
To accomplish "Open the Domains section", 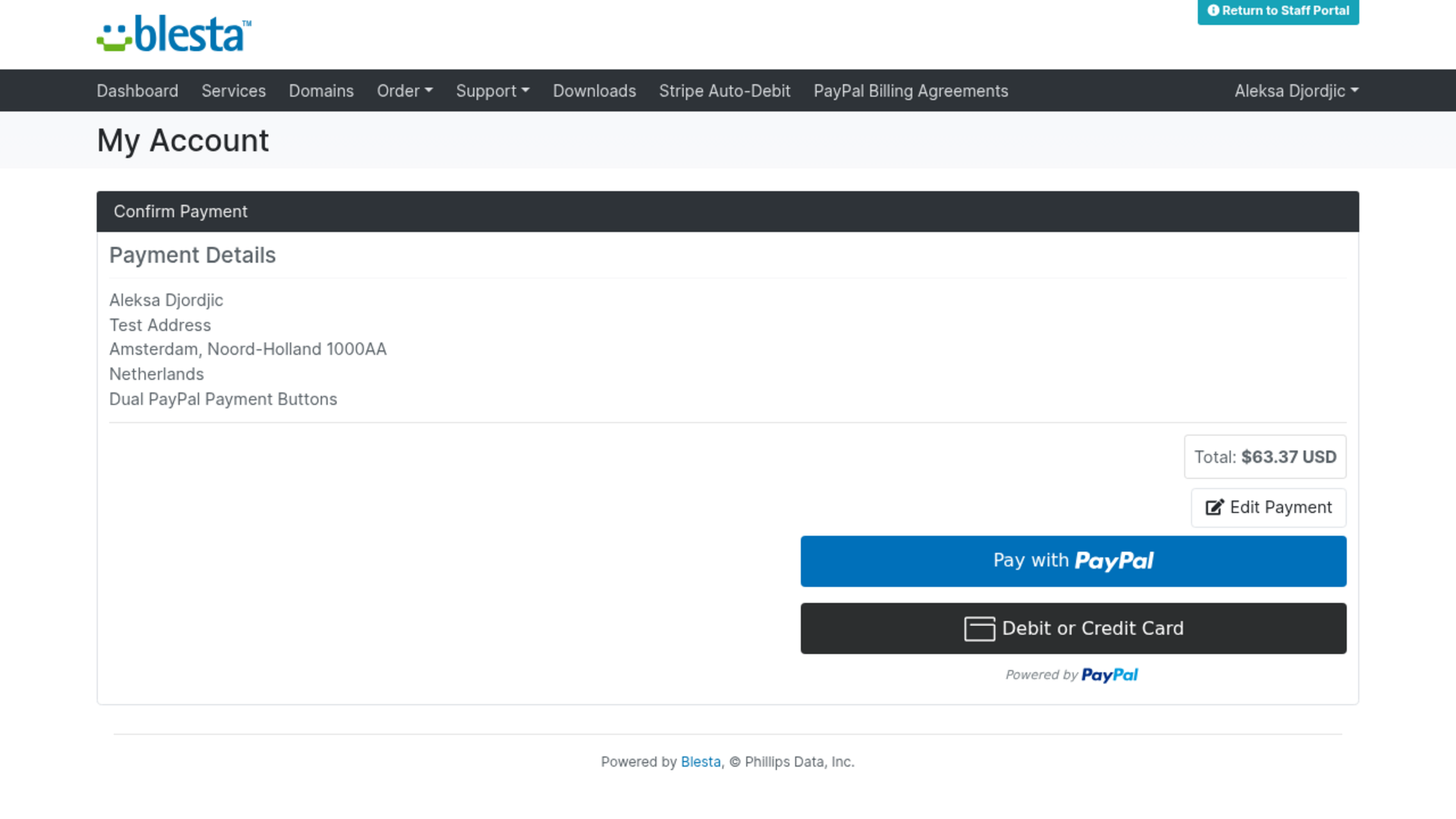I will (x=321, y=91).
